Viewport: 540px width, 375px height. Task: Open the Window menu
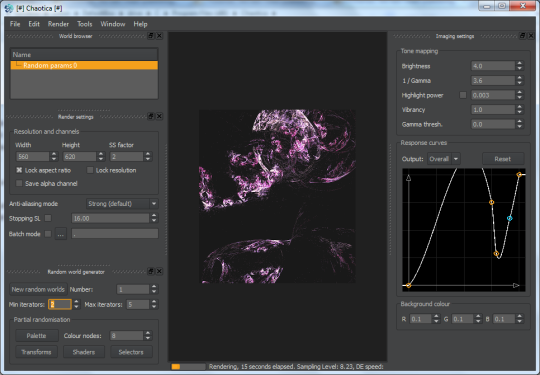[113, 24]
